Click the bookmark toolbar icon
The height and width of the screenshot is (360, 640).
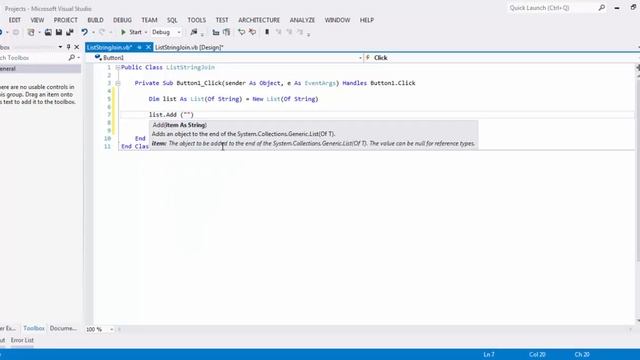click(267, 32)
